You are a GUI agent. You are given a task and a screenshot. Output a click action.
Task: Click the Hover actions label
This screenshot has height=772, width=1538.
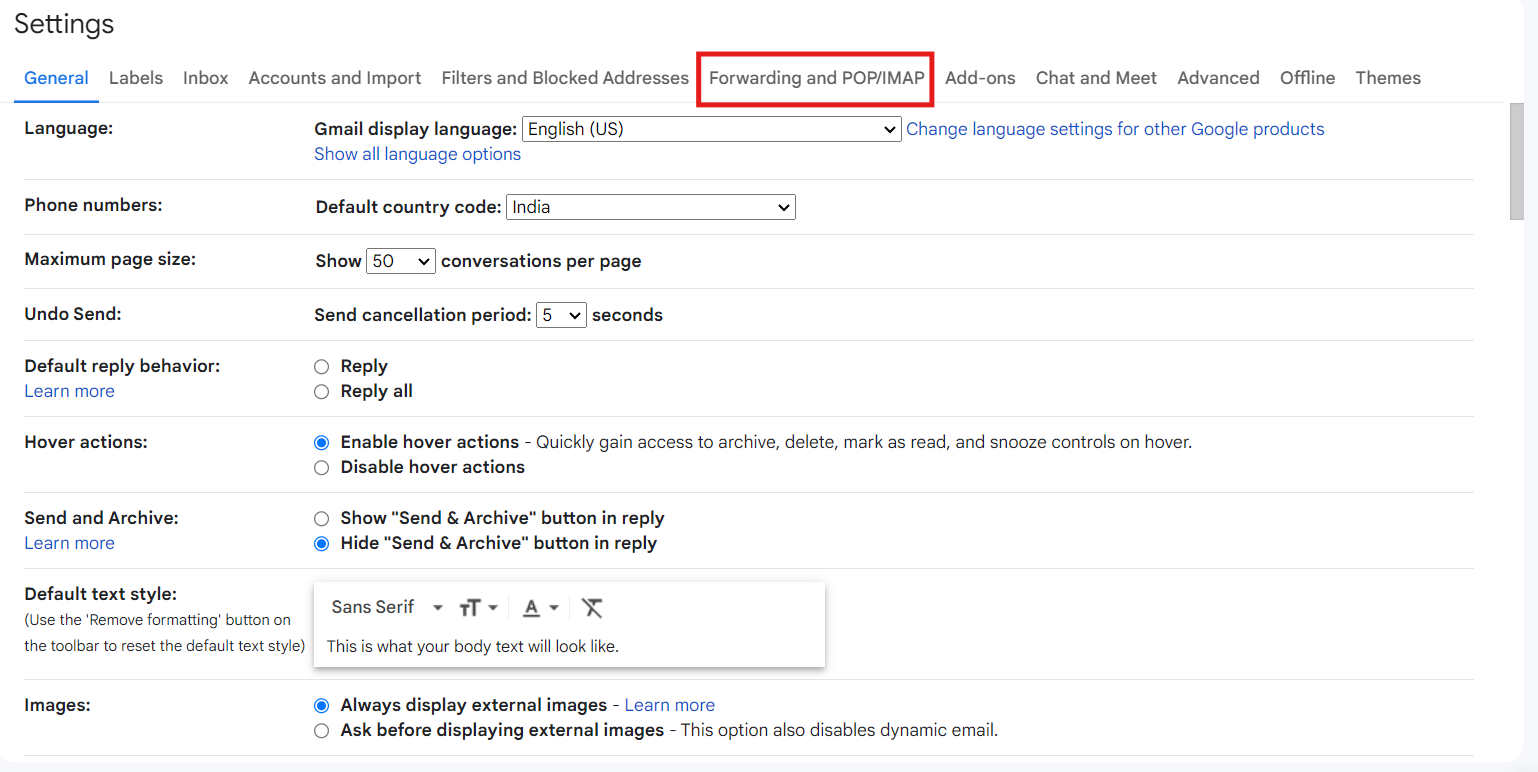[85, 441]
